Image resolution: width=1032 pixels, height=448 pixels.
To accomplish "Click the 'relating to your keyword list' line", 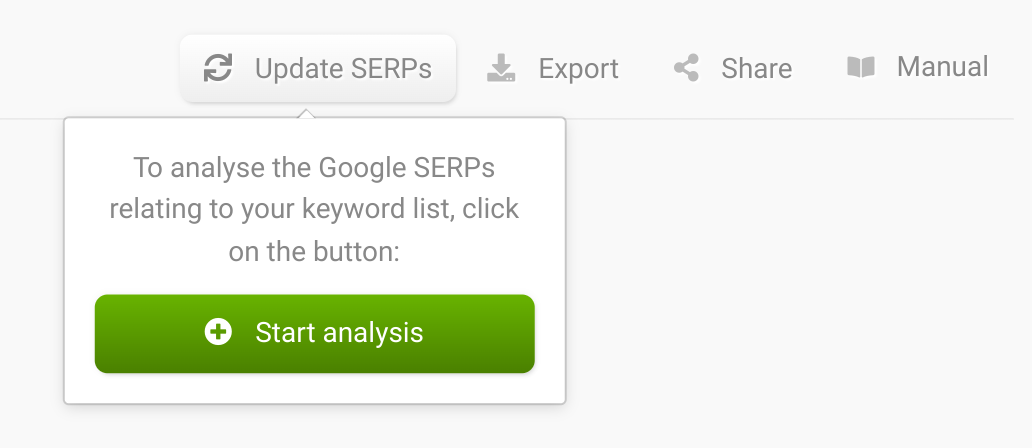I will 314,210.
